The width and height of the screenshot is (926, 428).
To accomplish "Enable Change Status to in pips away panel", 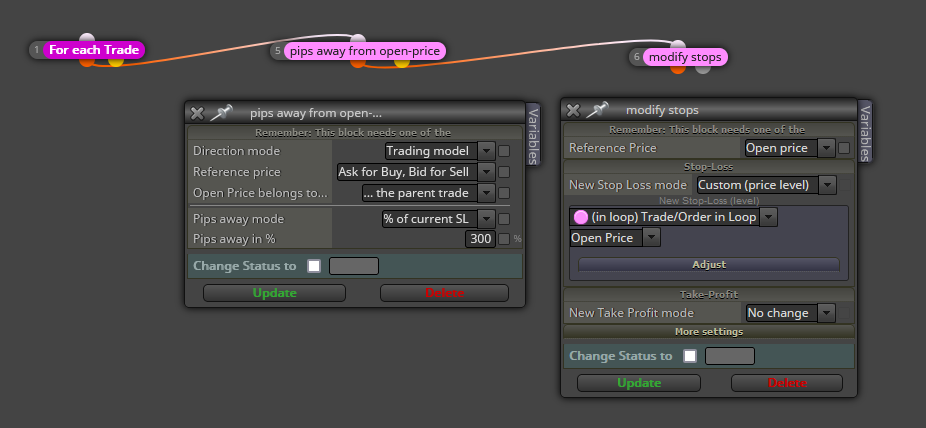I will tap(314, 266).
